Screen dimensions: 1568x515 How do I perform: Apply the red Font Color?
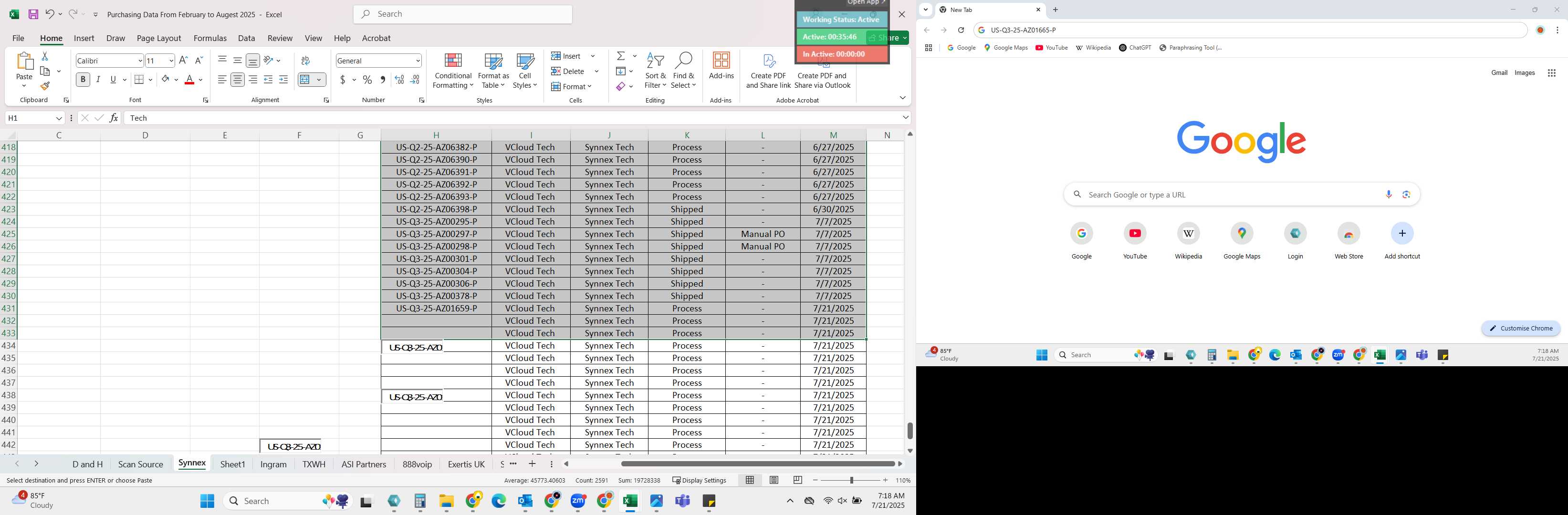pyautogui.click(x=189, y=80)
